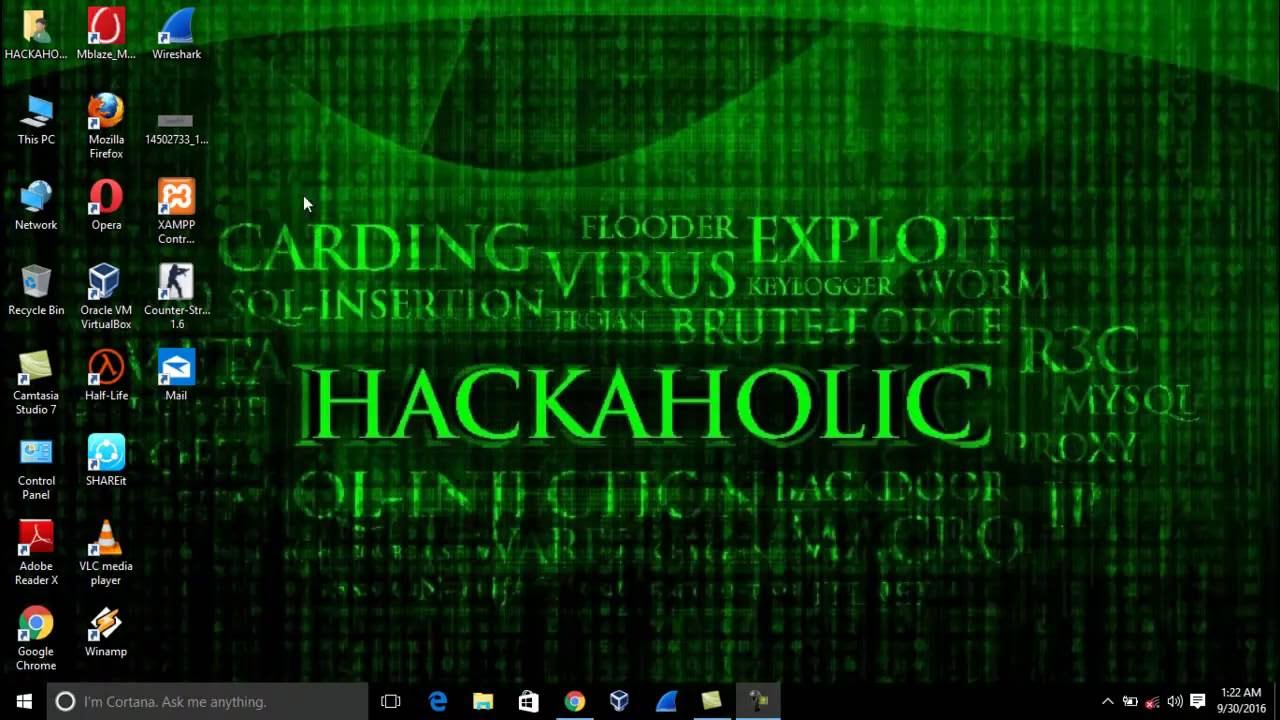Switch to Chrome via its taskbar button

575,701
